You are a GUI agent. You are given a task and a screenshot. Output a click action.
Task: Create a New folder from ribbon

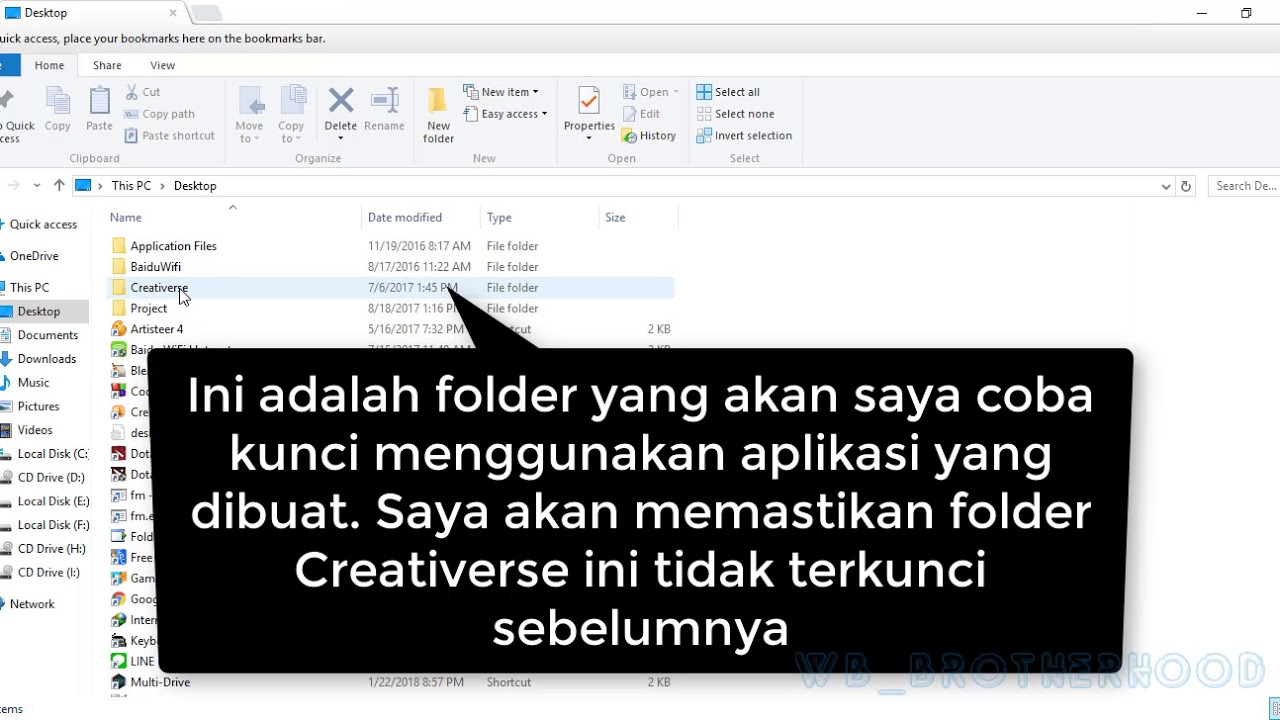point(438,114)
